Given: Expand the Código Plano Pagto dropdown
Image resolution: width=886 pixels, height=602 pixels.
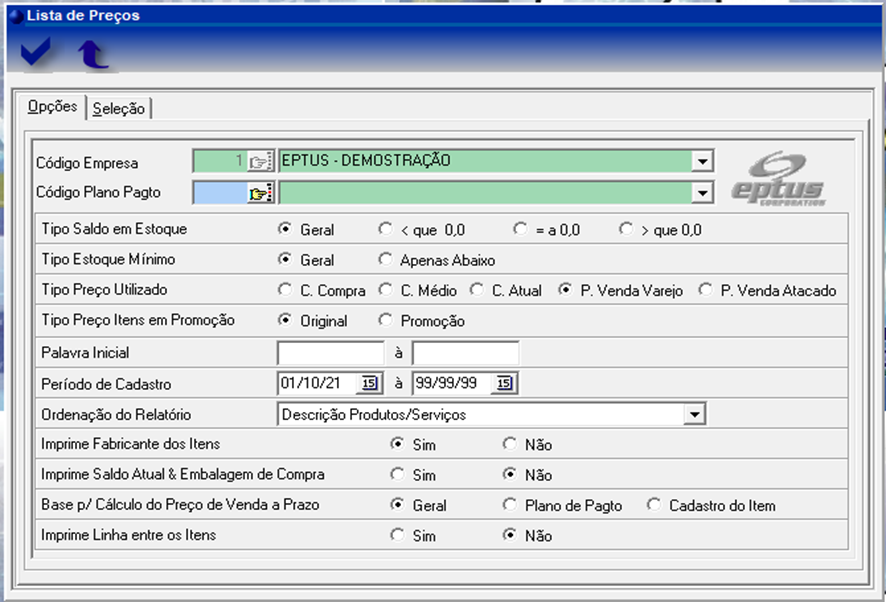Looking at the screenshot, I should (703, 193).
